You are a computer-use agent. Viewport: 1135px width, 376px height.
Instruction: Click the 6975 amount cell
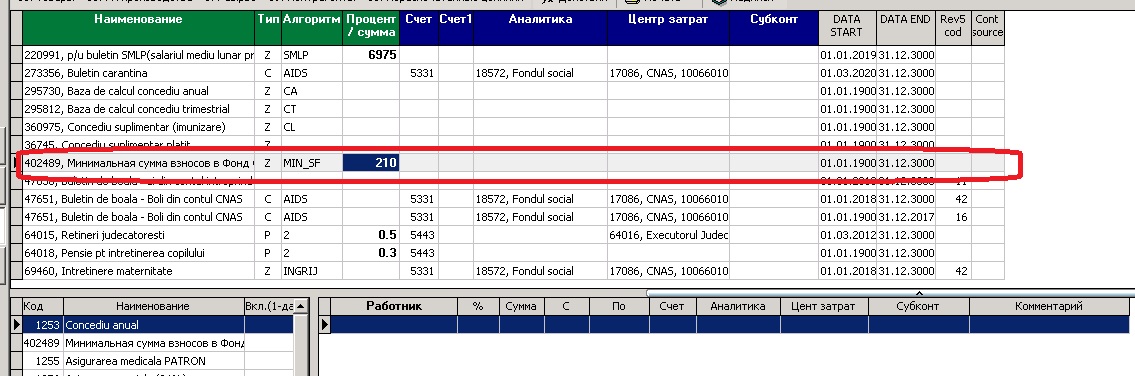click(x=371, y=55)
